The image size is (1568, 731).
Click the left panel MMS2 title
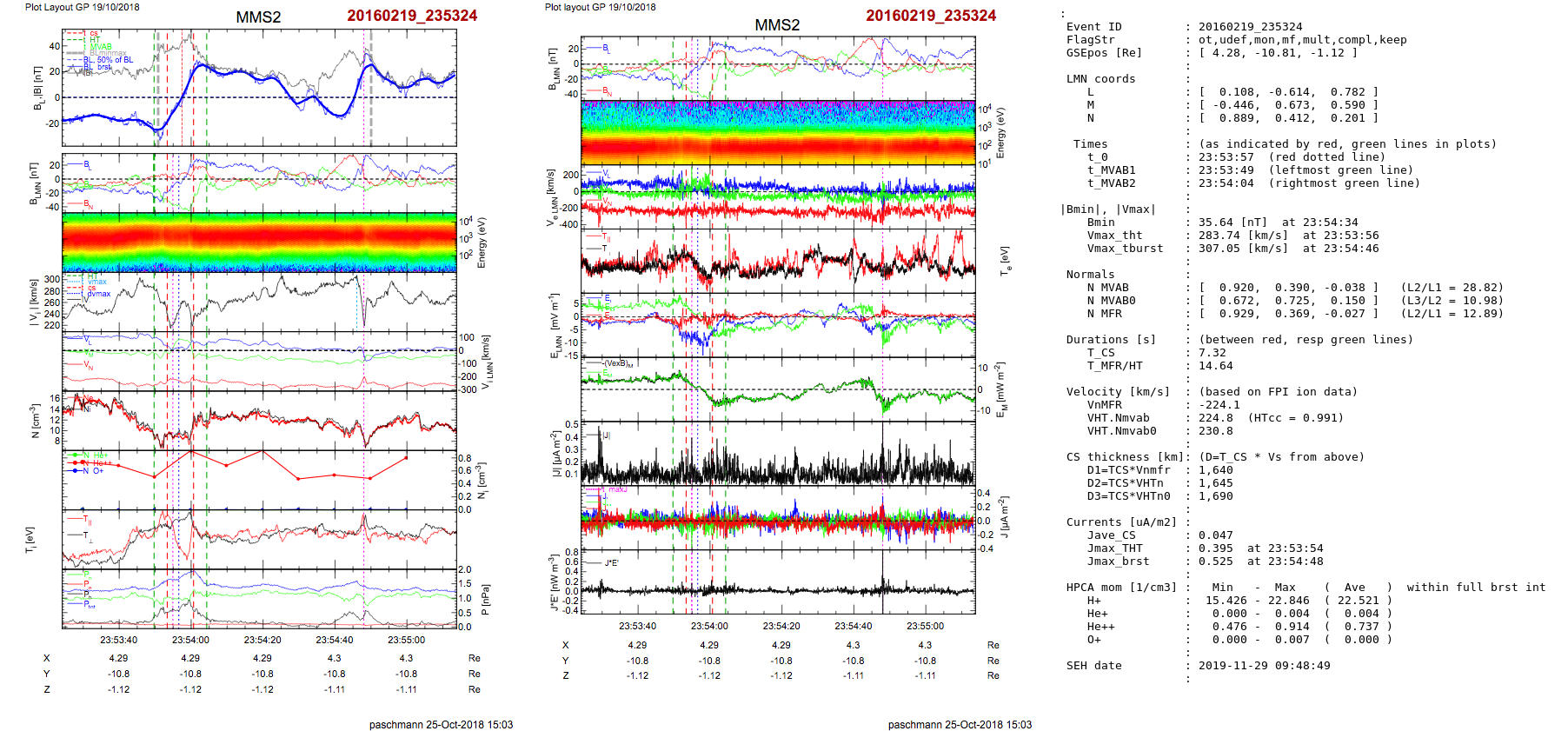[258, 17]
